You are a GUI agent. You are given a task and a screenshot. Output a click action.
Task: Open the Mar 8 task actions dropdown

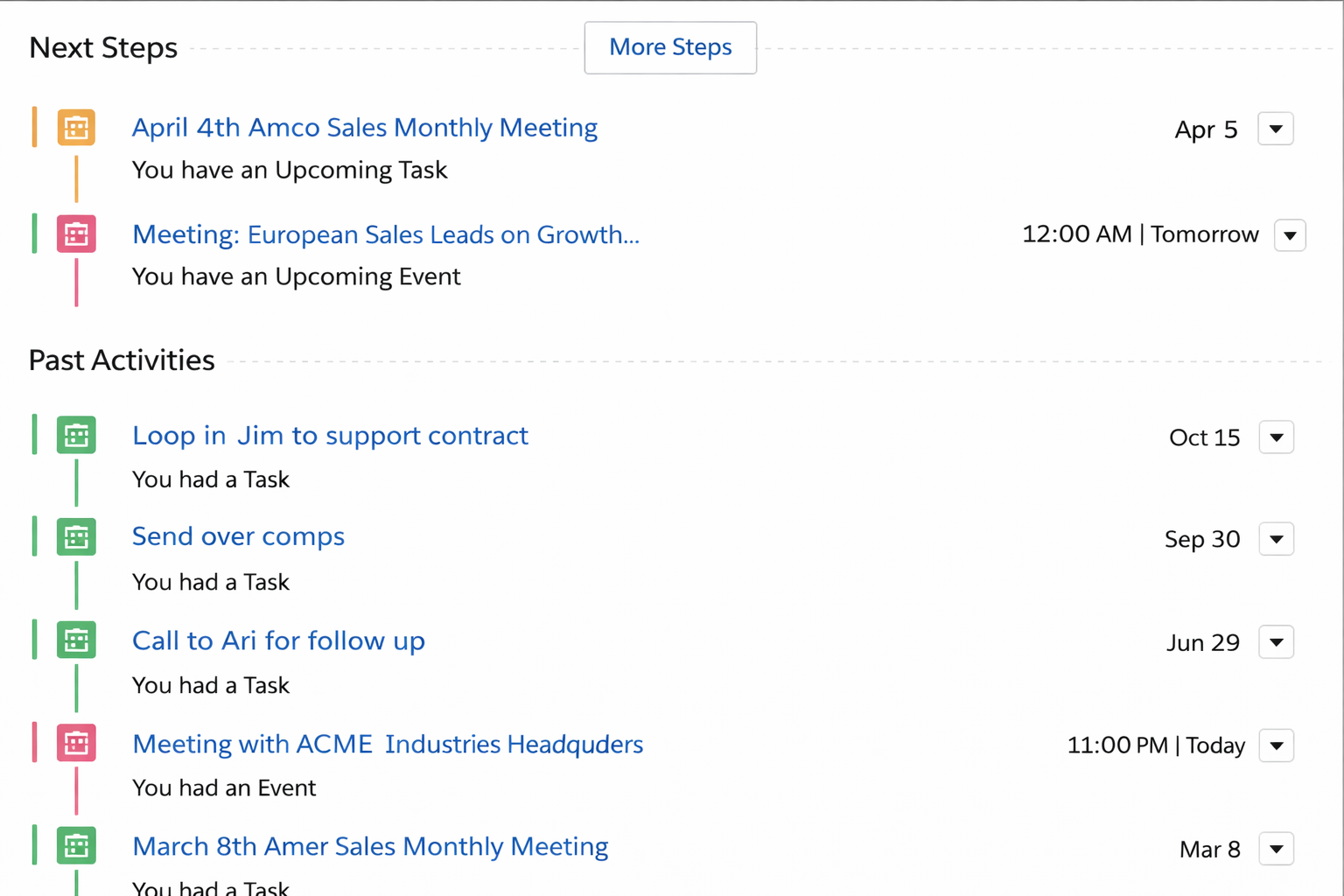pyautogui.click(x=1276, y=849)
